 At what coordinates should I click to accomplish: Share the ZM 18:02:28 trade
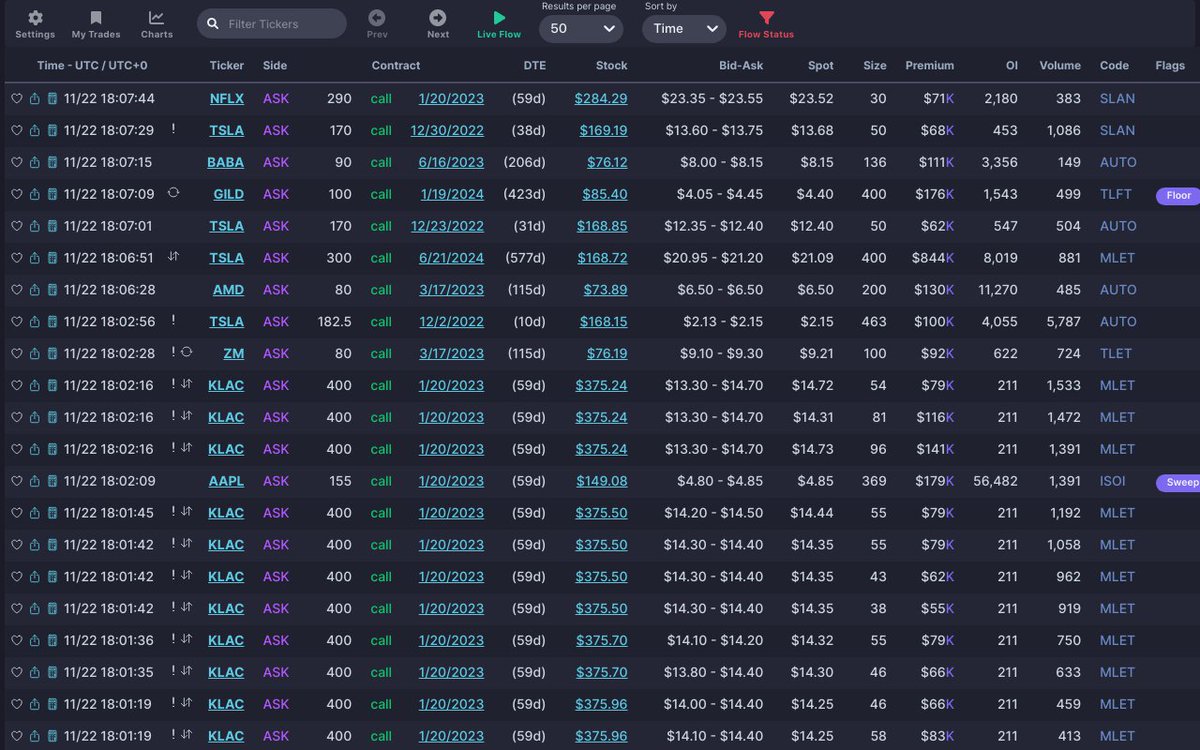pyautogui.click(x=35, y=354)
